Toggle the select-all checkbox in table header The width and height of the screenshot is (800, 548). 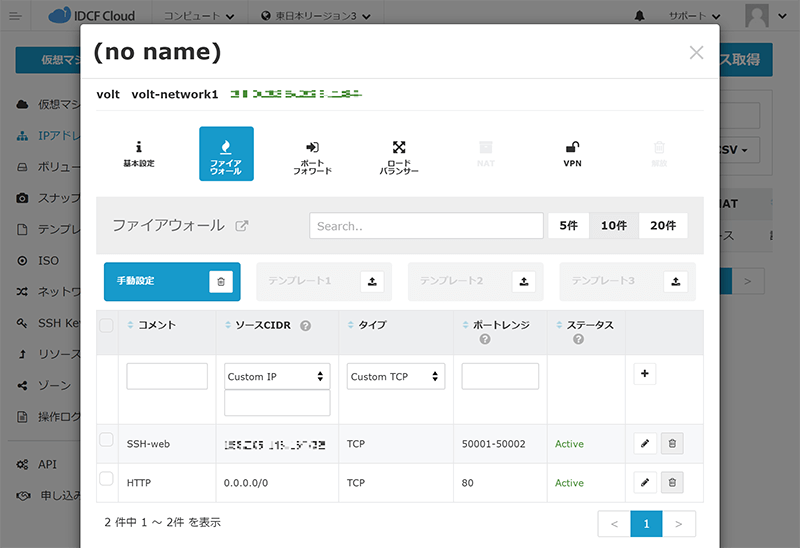click(x=107, y=325)
